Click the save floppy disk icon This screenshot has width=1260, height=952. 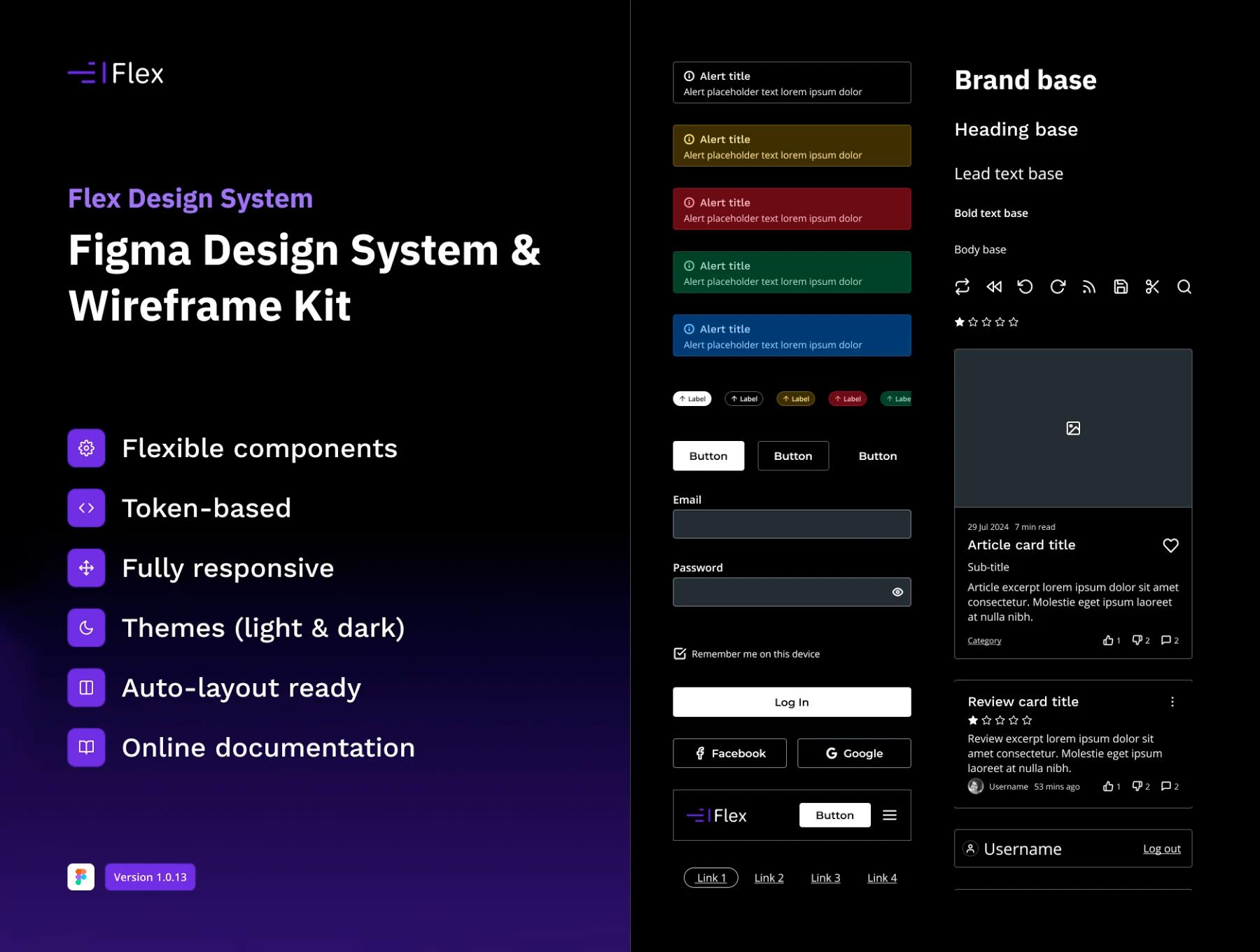point(1121,287)
